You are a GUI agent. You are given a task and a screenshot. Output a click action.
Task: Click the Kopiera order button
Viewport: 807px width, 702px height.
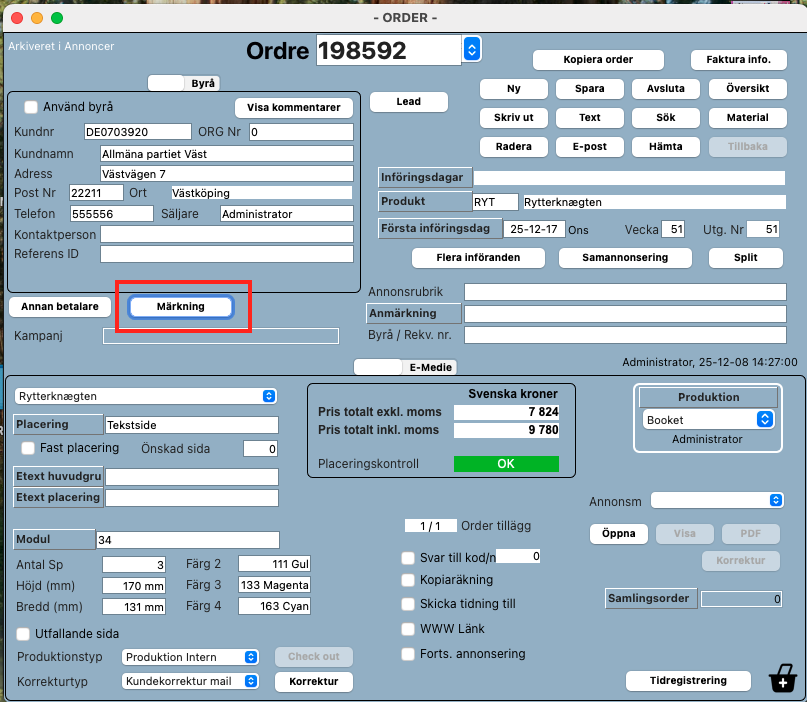(598, 59)
